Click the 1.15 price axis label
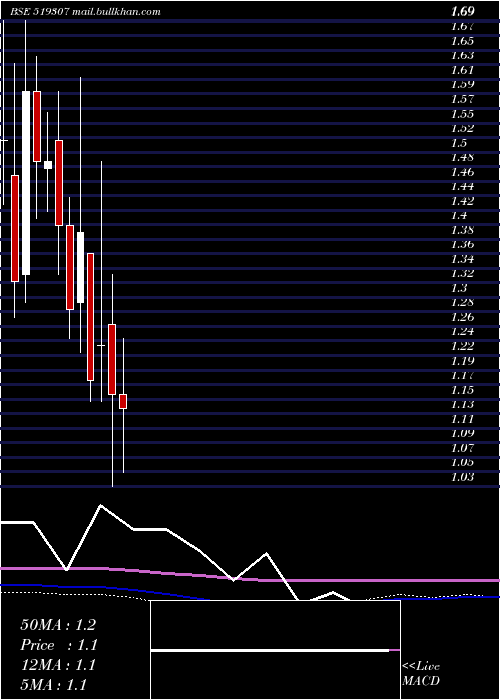Screen dimensions: 500x700 (x=462, y=390)
